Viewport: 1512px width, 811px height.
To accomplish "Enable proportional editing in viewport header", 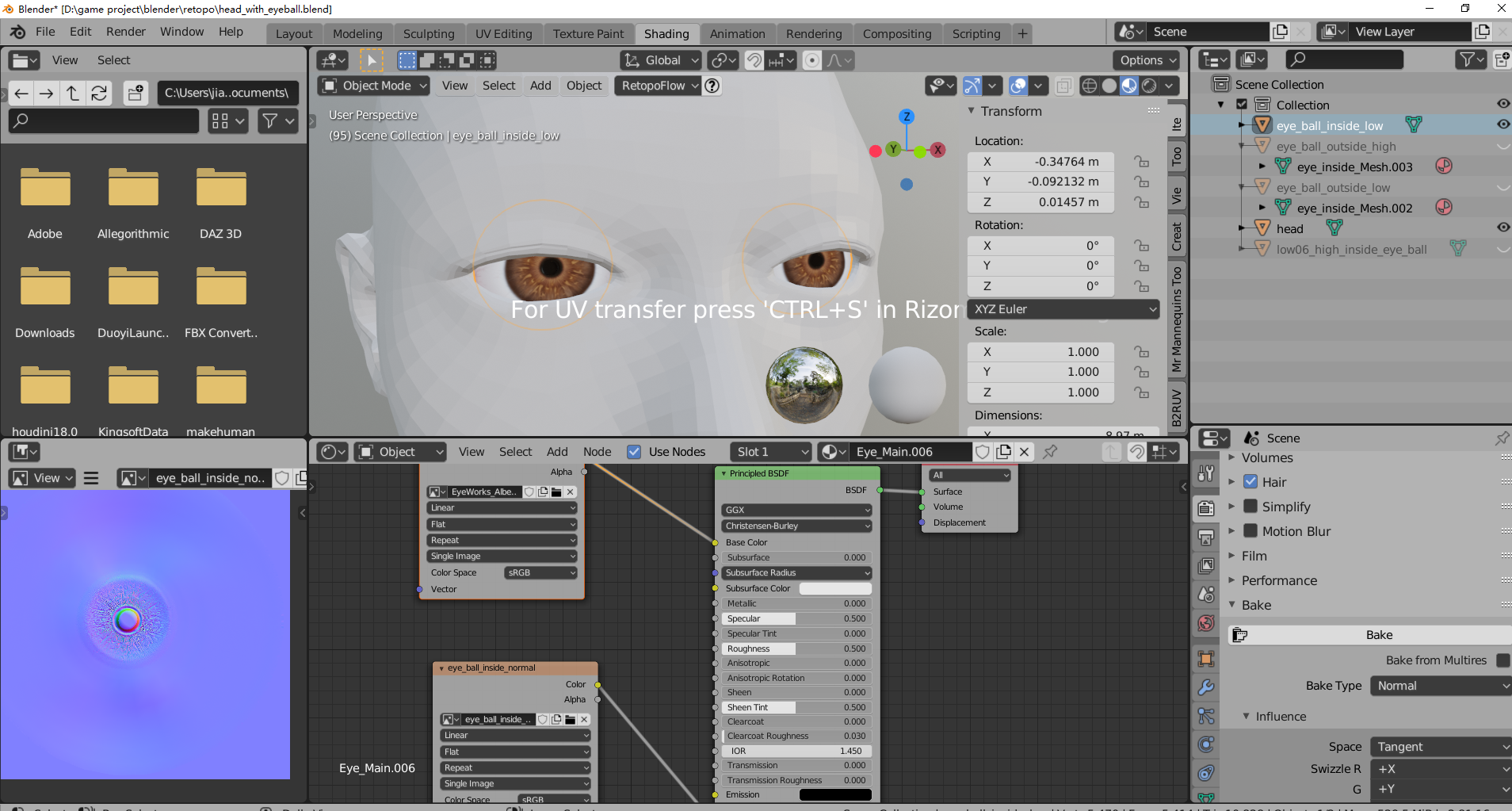I will point(811,60).
